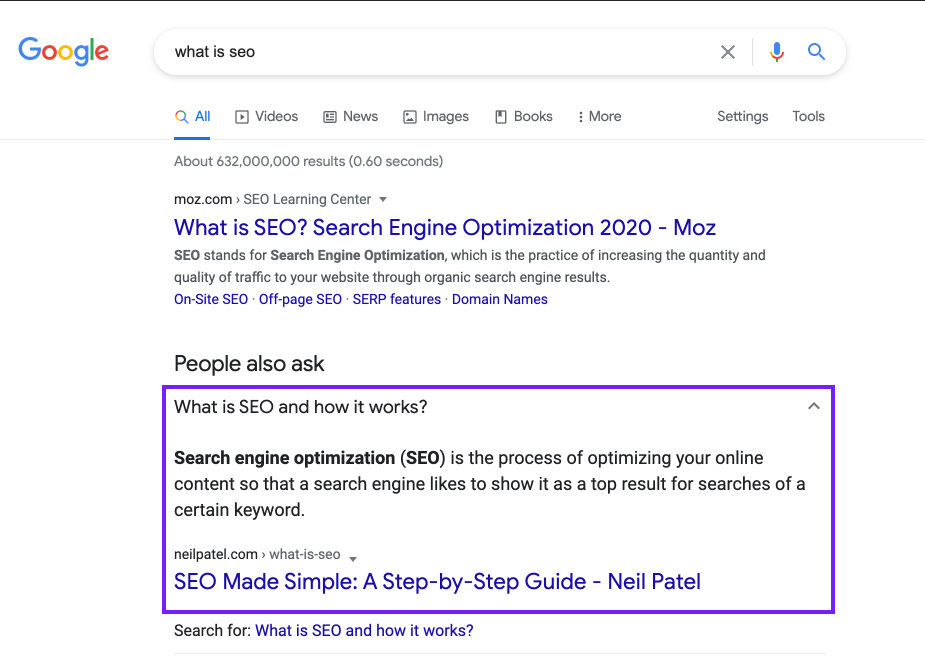The height and width of the screenshot is (656, 925).
Task: Collapse the 'What is SEO and how it works?' question
Action: tap(813, 407)
